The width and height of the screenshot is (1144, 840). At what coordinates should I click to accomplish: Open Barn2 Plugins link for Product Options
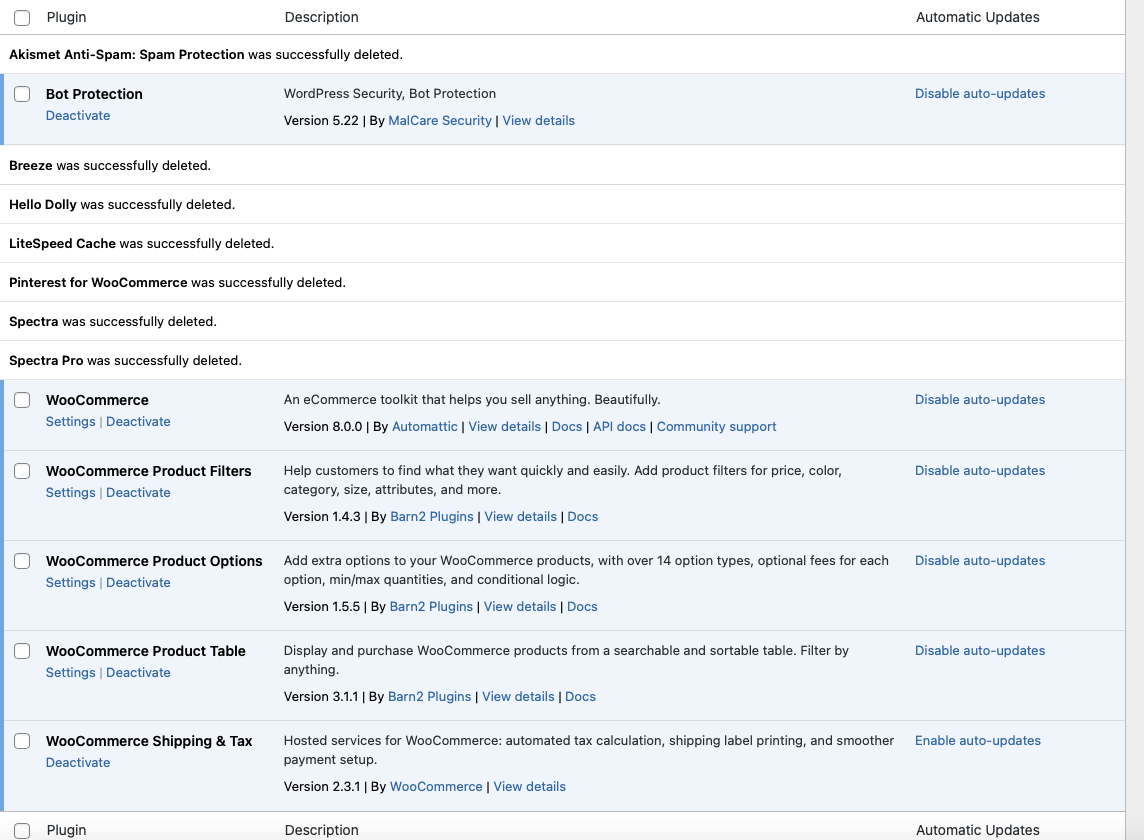point(431,606)
